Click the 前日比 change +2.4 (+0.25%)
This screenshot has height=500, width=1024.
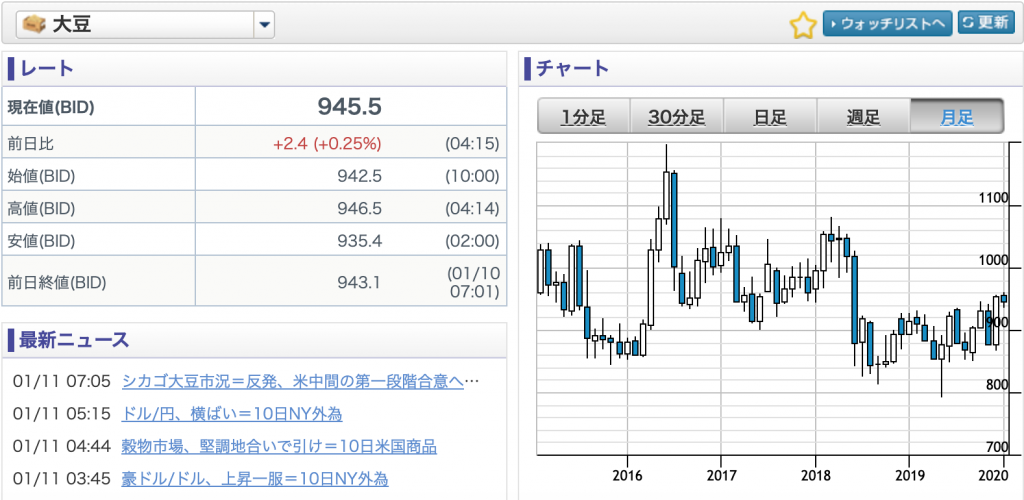(327, 144)
